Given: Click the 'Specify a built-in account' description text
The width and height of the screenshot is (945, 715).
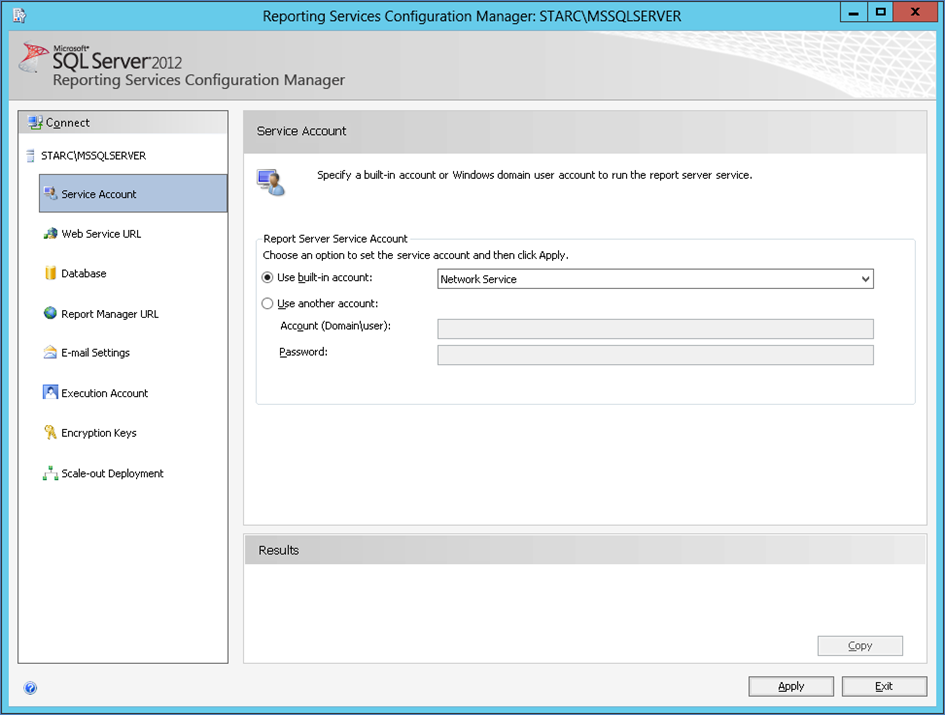Looking at the screenshot, I should point(535,175).
